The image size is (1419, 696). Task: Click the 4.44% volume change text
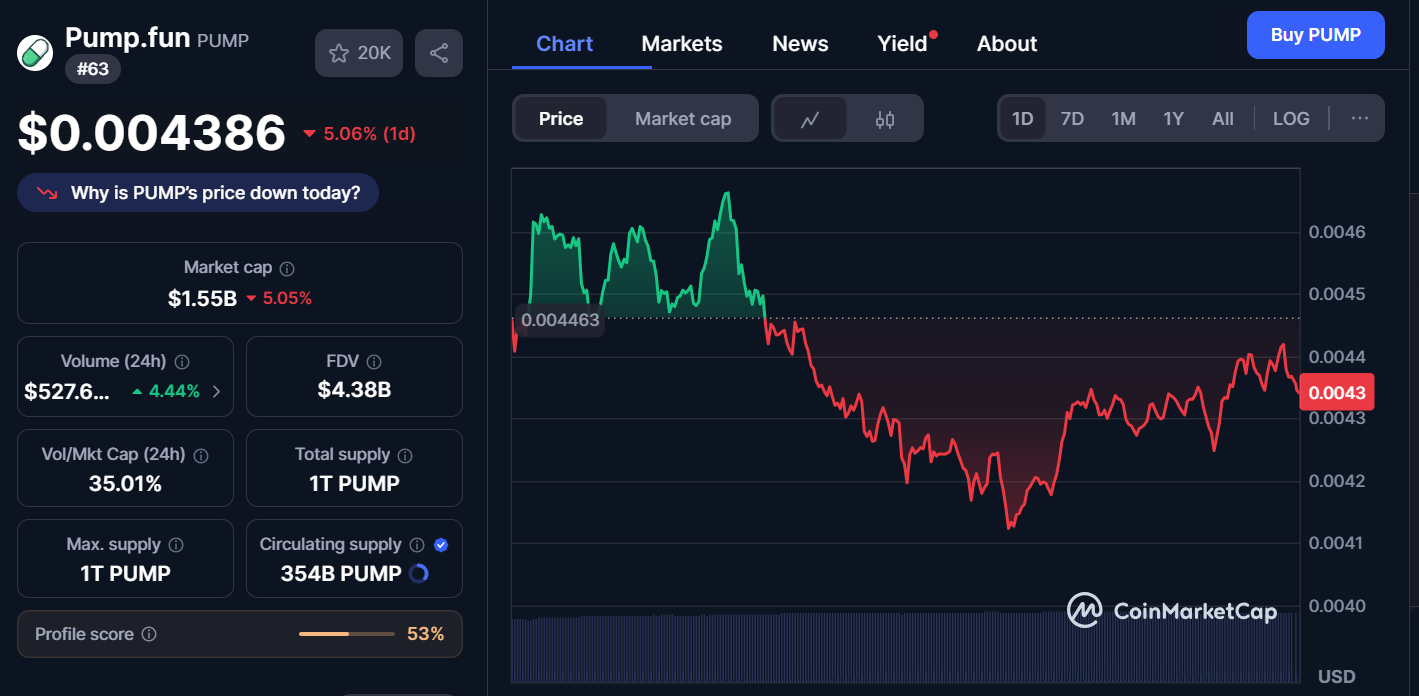coord(175,391)
